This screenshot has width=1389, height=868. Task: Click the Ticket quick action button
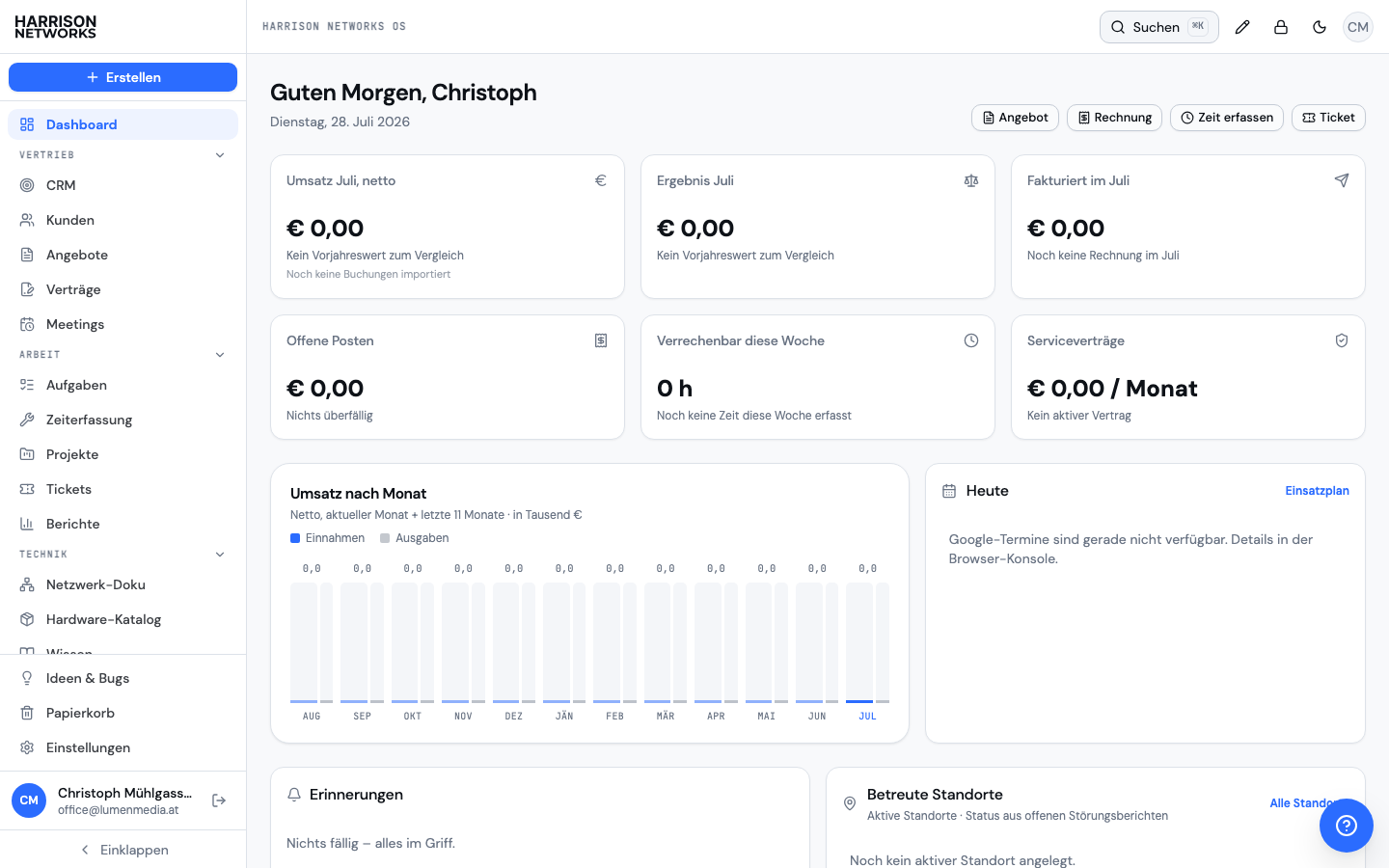(x=1328, y=118)
